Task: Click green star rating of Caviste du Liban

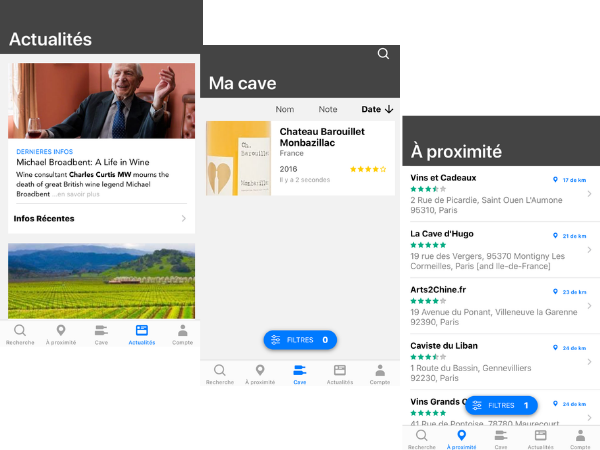Action: coord(428,357)
